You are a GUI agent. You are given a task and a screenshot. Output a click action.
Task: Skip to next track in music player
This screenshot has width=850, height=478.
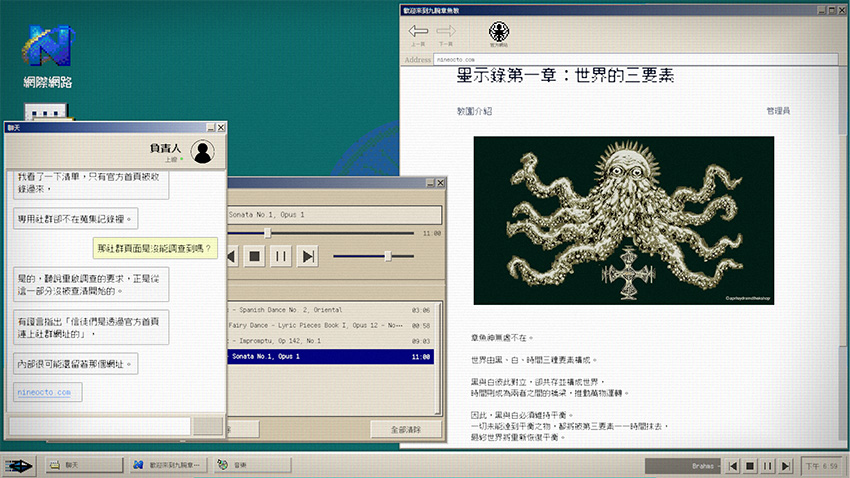click(308, 256)
